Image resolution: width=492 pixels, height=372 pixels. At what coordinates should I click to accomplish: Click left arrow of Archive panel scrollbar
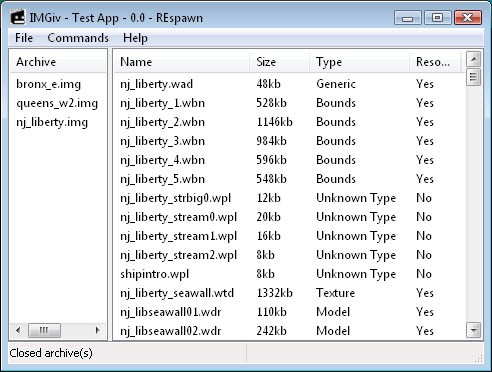pyautogui.click(x=18, y=330)
